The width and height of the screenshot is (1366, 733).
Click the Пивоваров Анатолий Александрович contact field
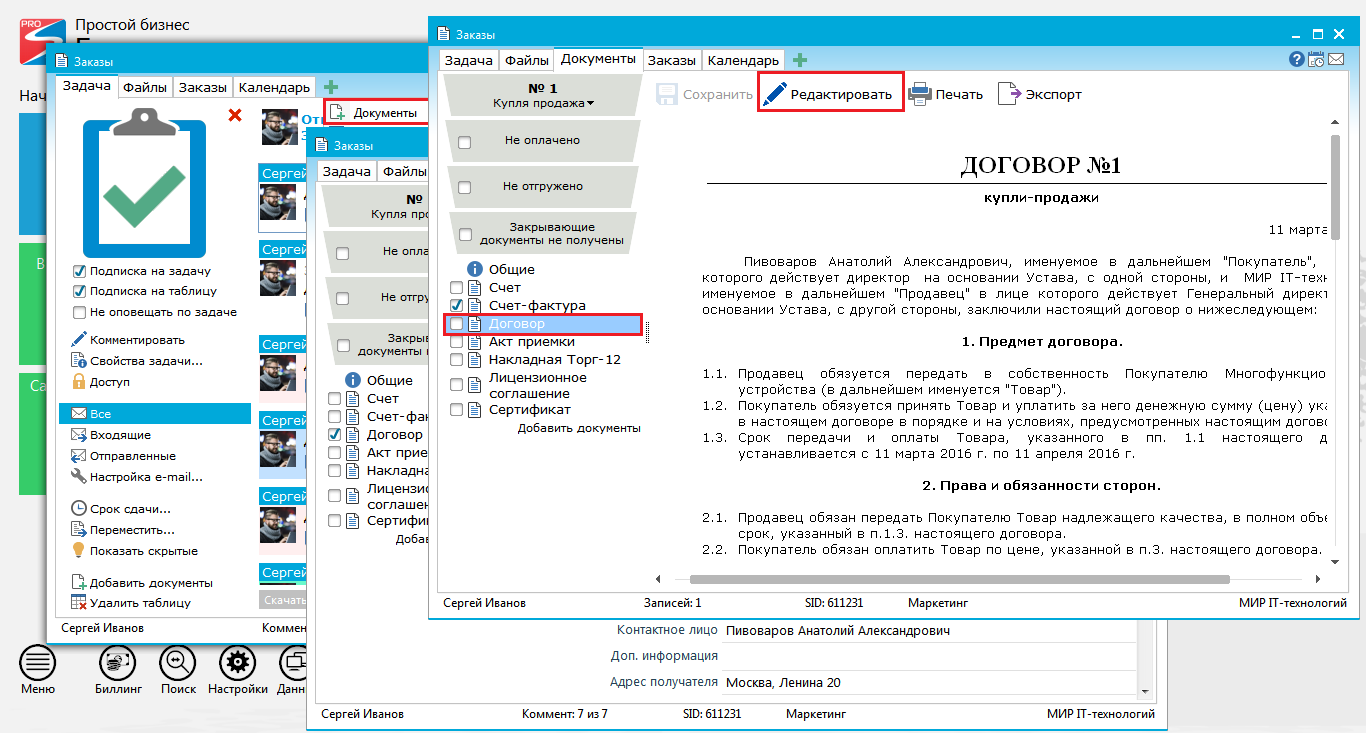pyautogui.click(x=930, y=631)
